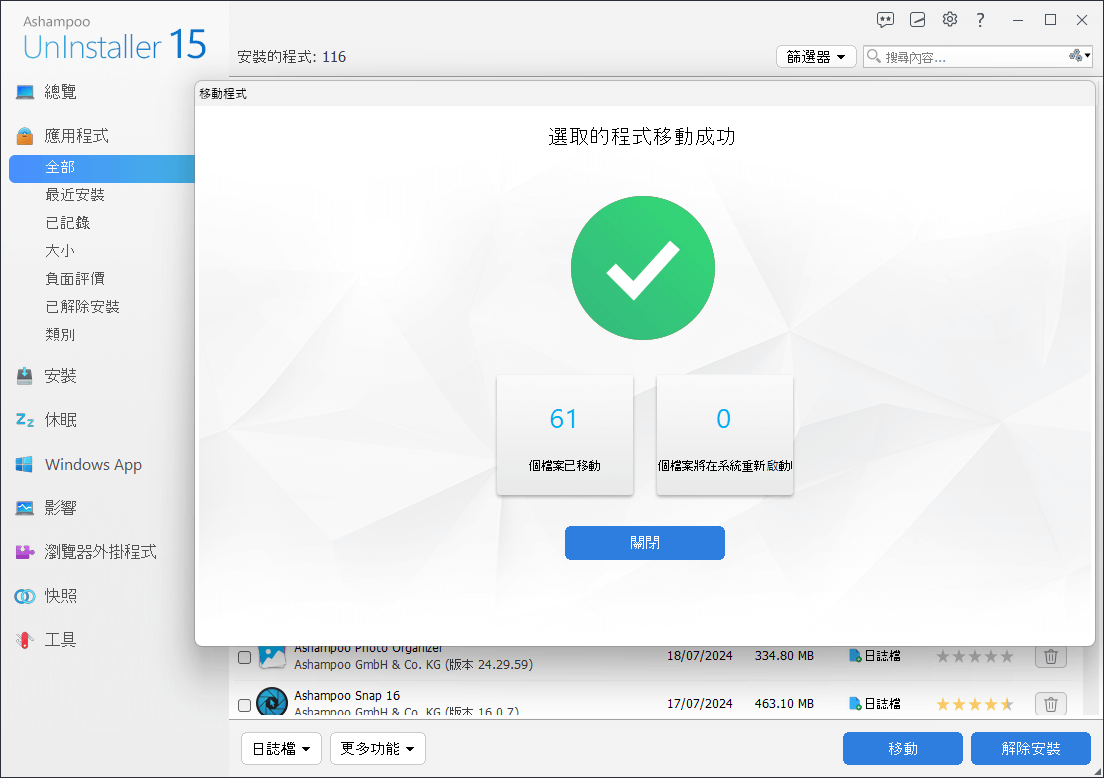Check the Ashampoo Photo Organizer checkbox
The image size is (1104, 778).
coord(244,657)
